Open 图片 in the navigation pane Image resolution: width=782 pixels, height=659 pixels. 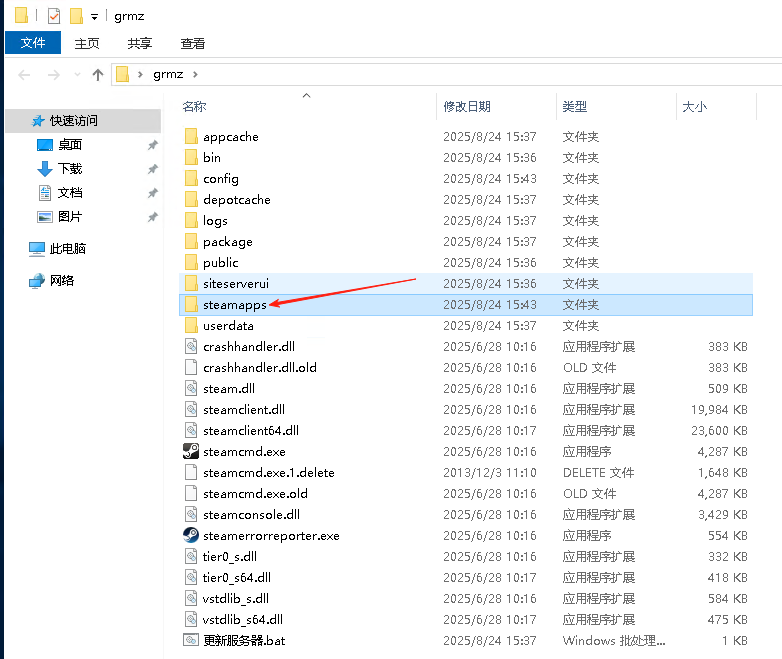(x=70, y=217)
